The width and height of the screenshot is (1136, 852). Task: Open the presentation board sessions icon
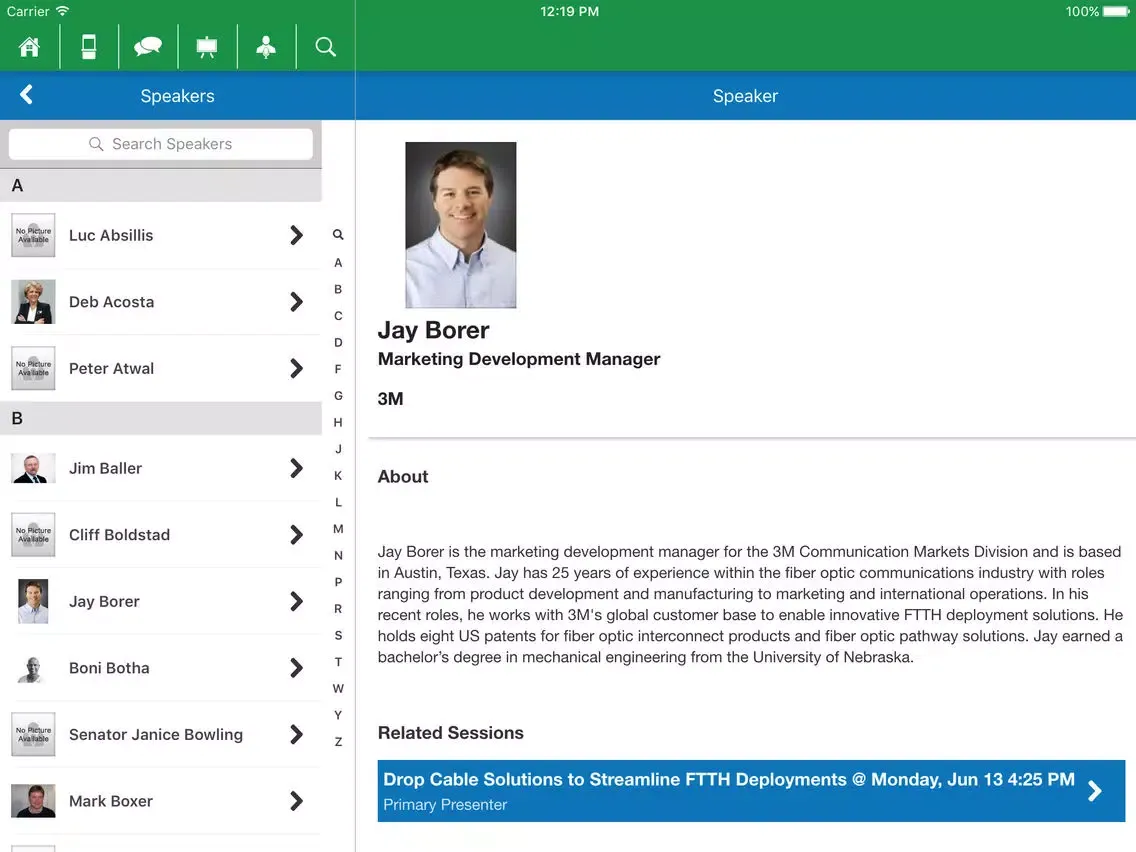(x=207, y=47)
